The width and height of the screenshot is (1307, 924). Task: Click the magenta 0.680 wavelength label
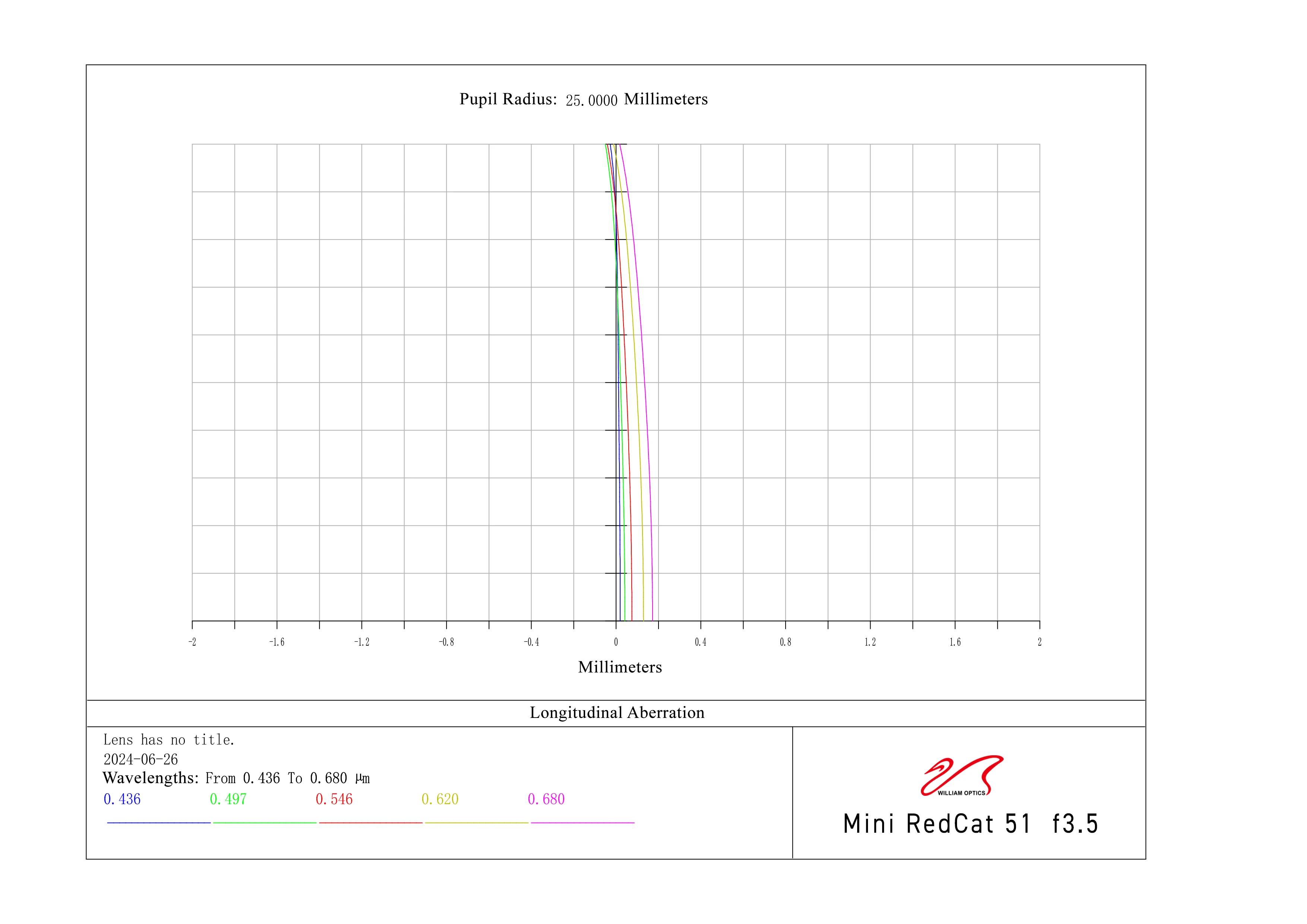546,800
